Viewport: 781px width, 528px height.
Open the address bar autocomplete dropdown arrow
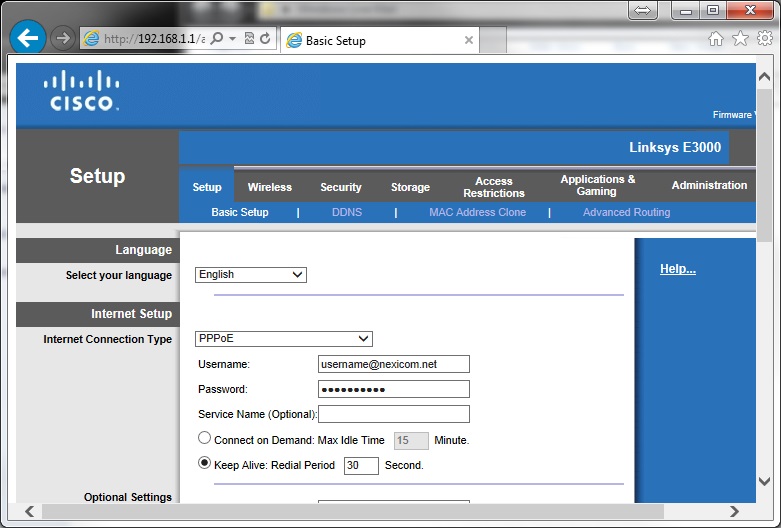tap(232, 38)
